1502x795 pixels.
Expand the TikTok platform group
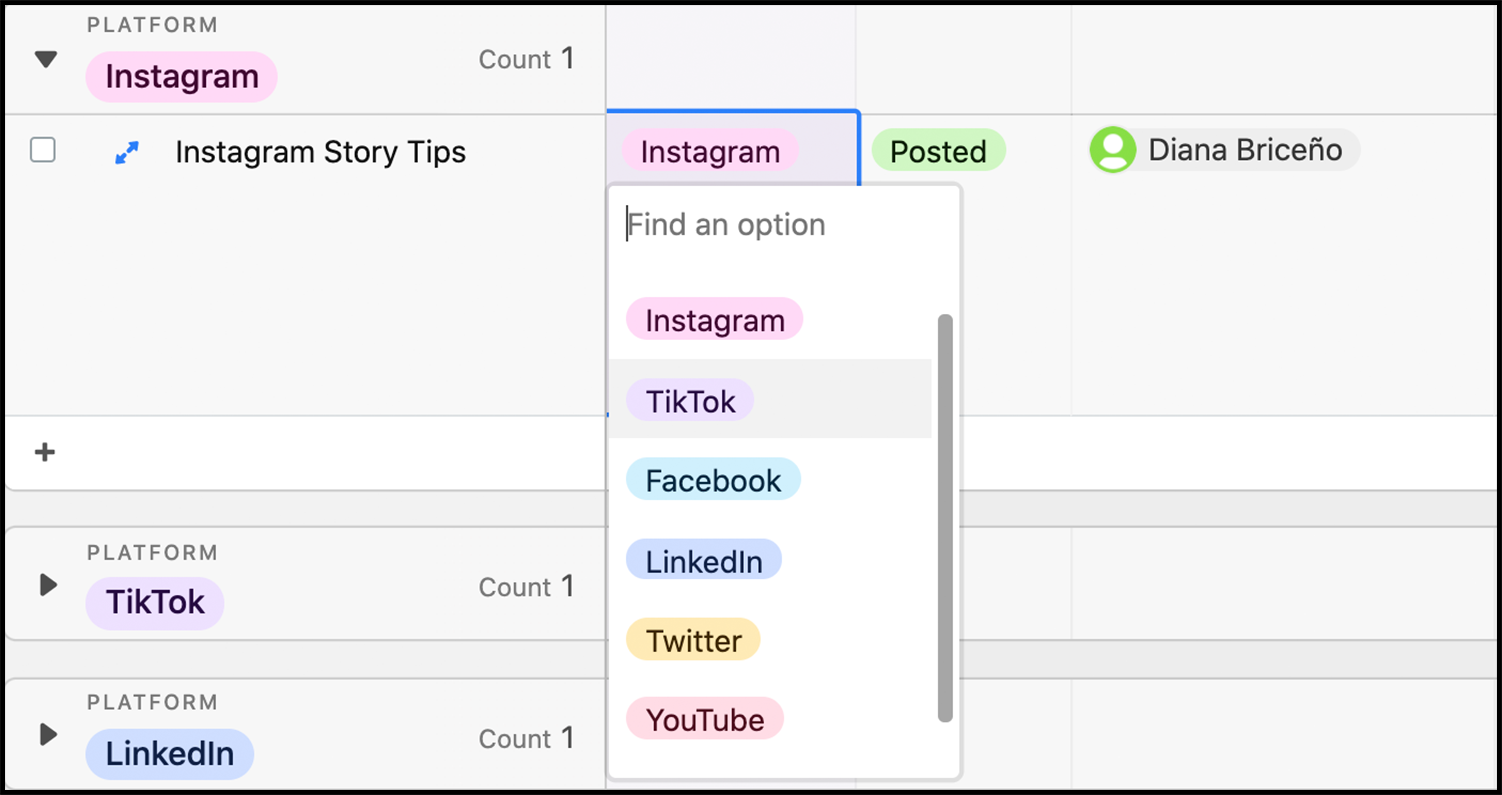point(48,585)
